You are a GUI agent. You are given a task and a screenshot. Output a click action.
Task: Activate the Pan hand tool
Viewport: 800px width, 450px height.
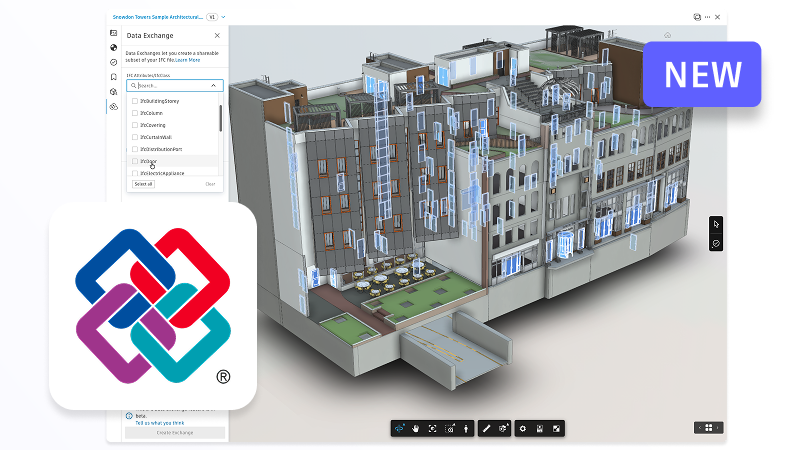tap(416, 428)
